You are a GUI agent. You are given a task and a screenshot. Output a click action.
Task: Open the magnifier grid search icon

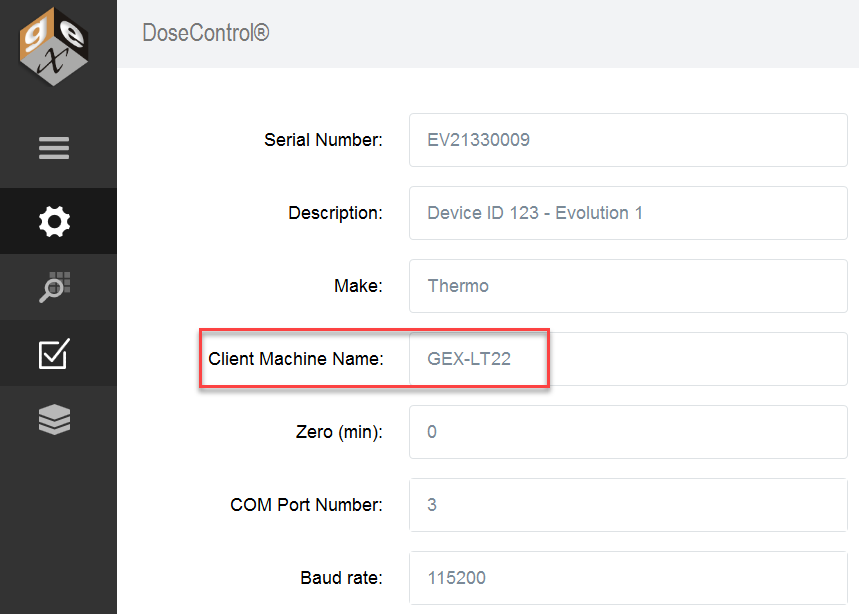(54, 287)
